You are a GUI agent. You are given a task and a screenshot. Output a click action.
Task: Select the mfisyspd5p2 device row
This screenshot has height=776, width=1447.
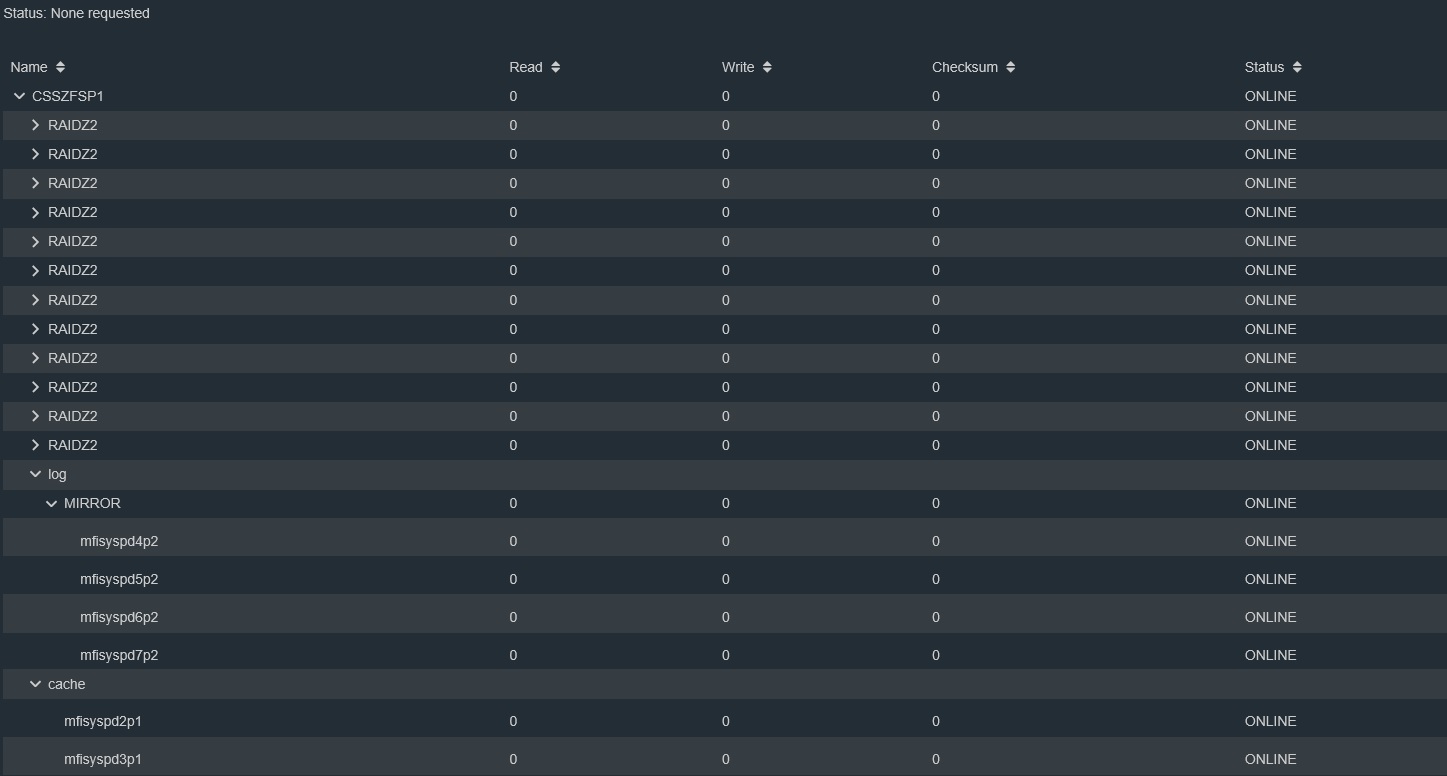tap(723, 579)
